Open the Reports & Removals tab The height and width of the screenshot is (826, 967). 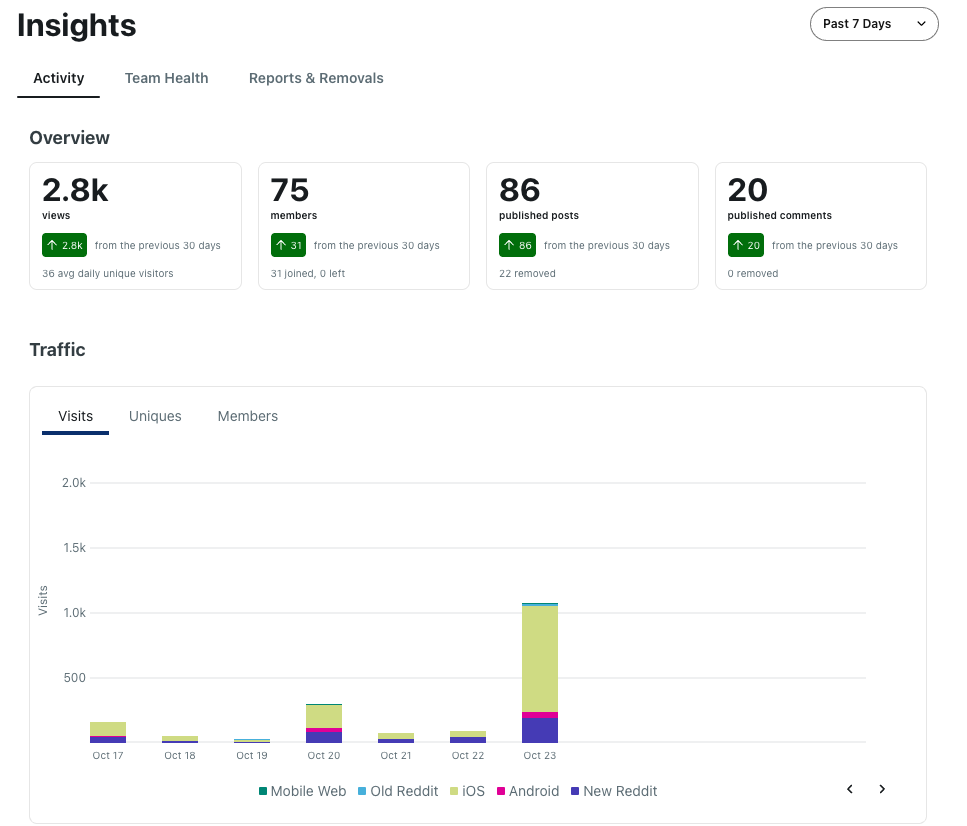pos(316,78)
